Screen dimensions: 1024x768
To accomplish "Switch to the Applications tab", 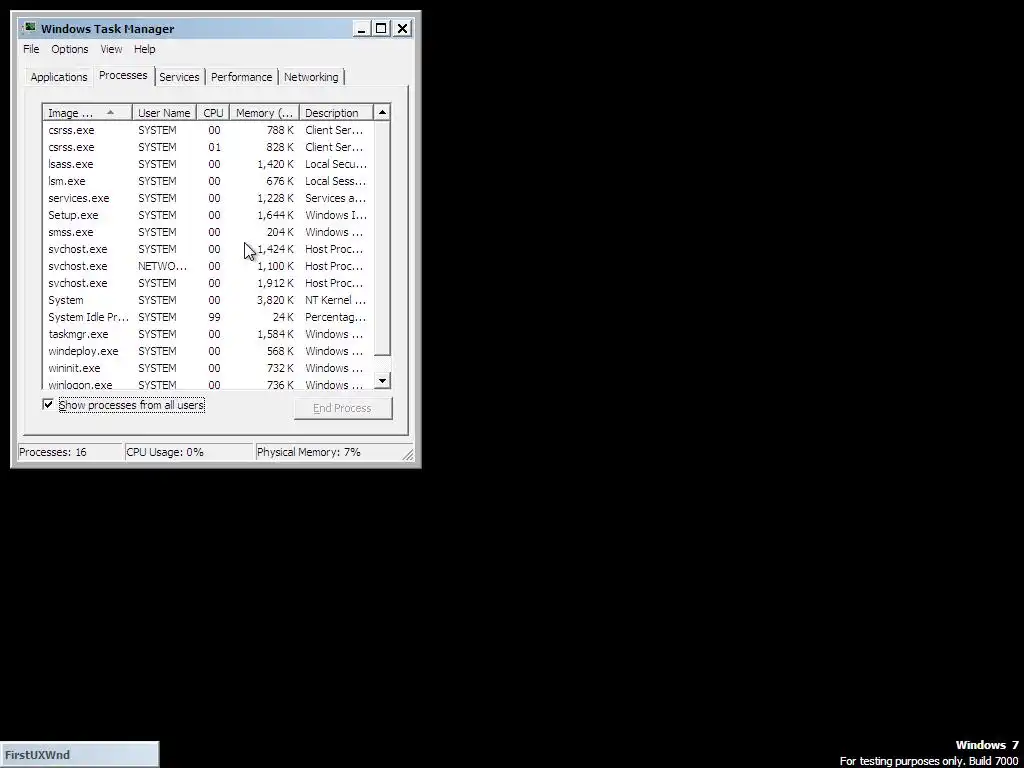I will [59, 77].
